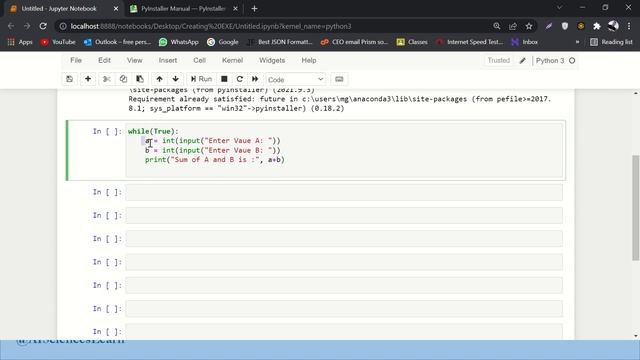640x360 pixels.
Task: Click the Python 3 kernel indicator circle
Action: point(572,60)
